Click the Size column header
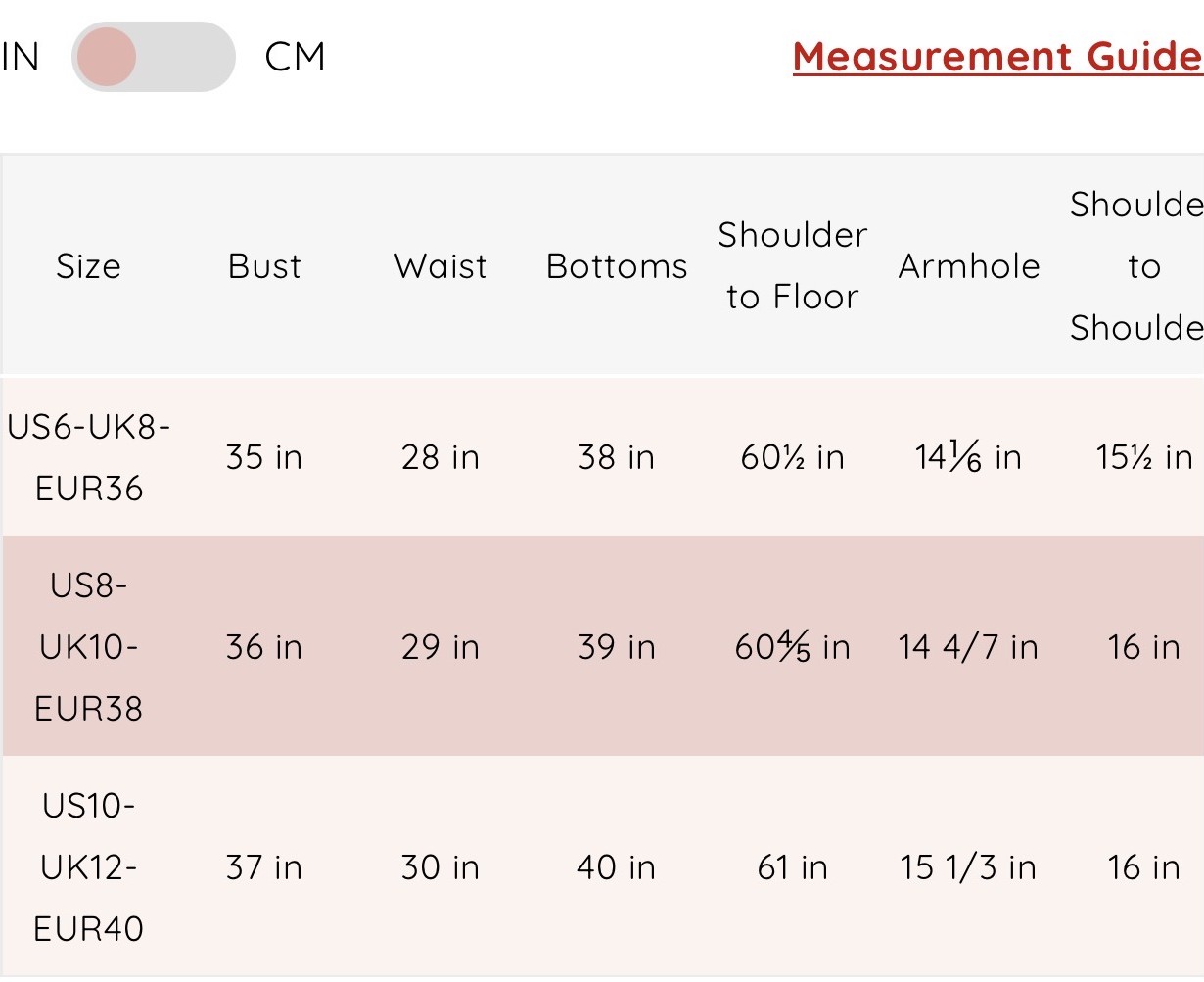This screenshot has height=982, width=1204. click(88, 266)
